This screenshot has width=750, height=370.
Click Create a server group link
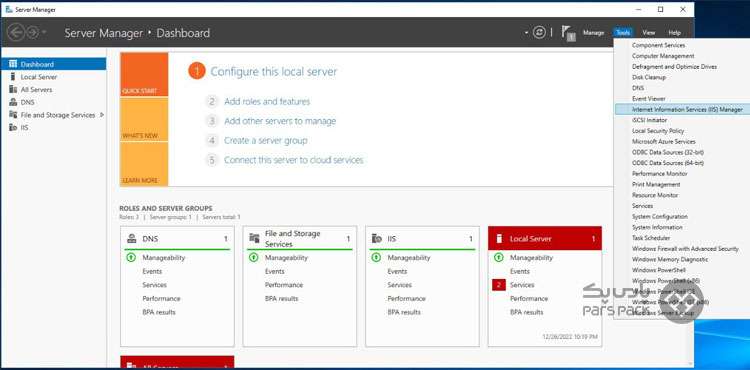[265, 141]
